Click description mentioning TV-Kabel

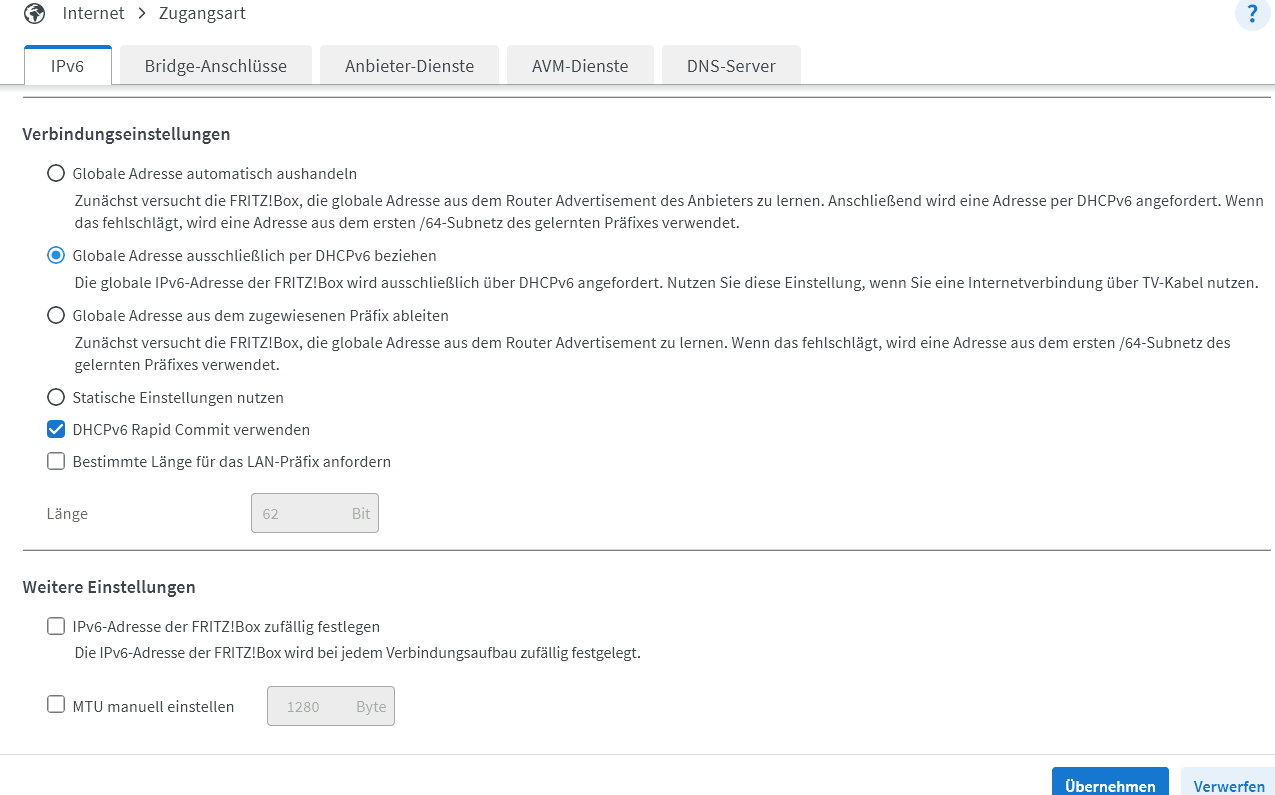click(666, 282)
